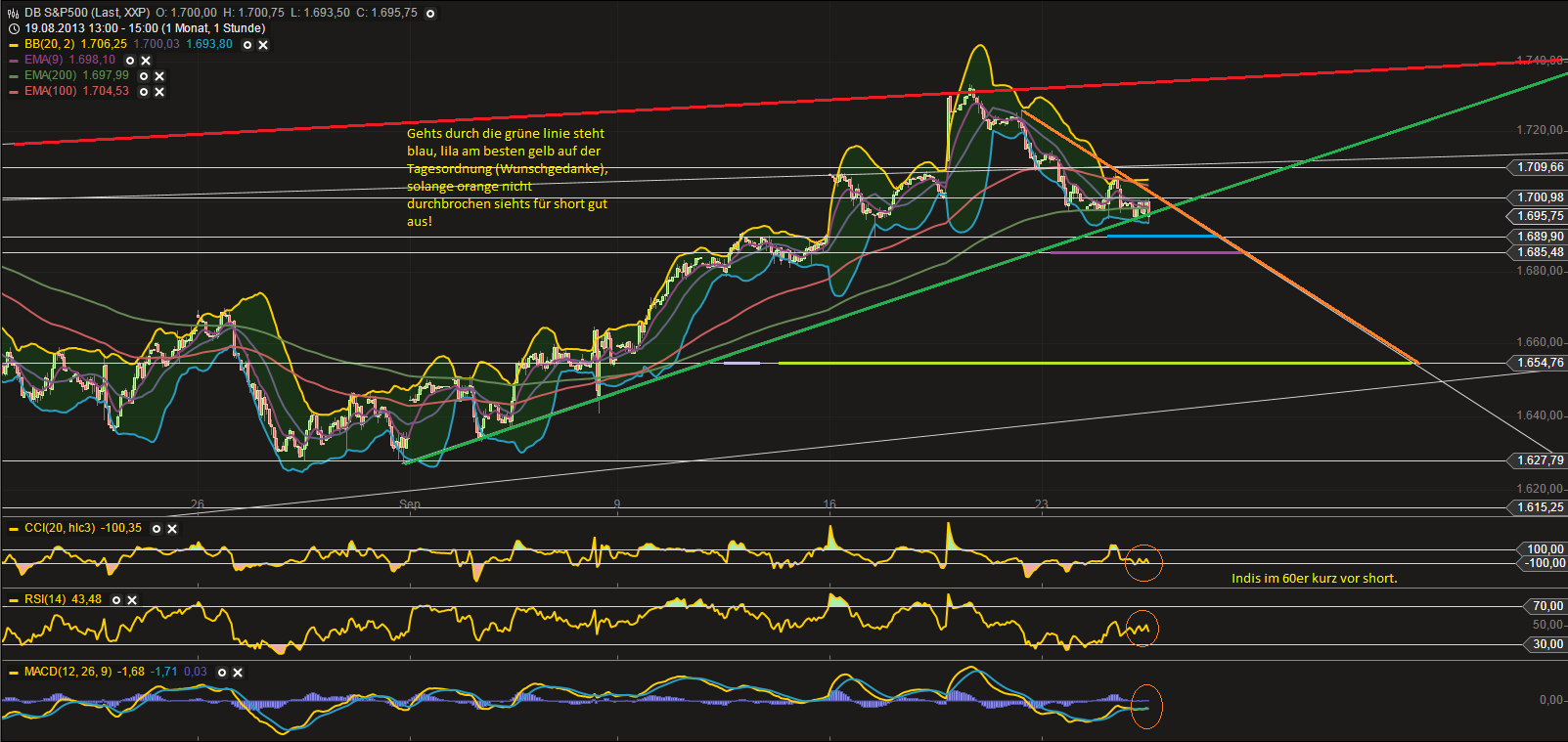Click the RSI 70,00 overbought level tag
Viewport: 1568px width, 742px height.
click(1546, 606)
